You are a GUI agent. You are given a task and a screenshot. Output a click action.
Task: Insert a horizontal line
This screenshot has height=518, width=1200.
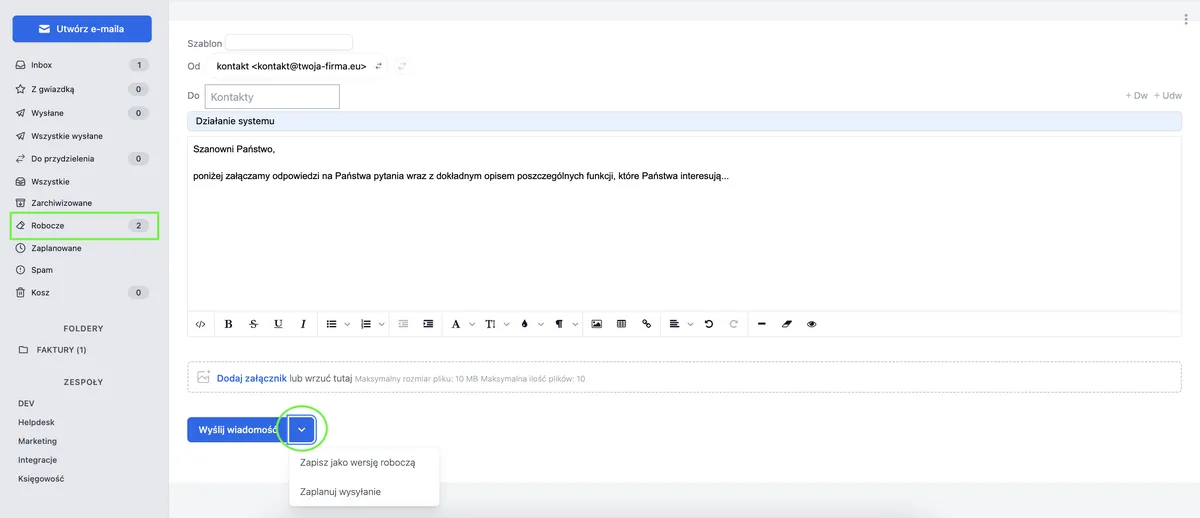coord(761,324)
